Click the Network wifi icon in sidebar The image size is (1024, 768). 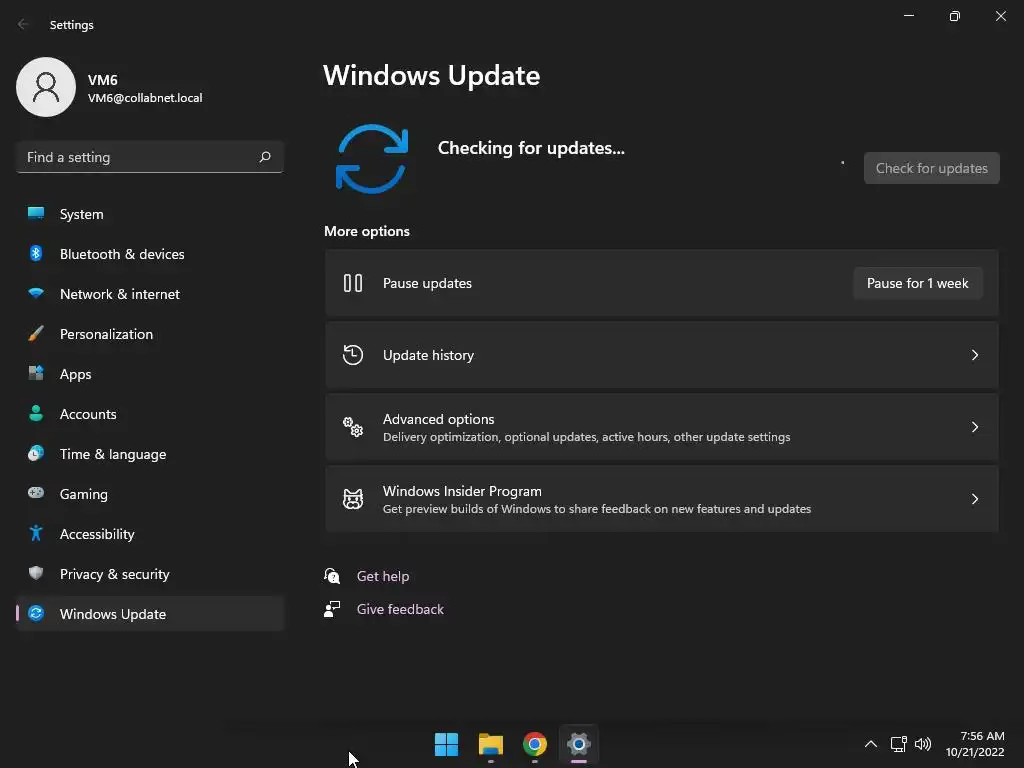(x=36, y=293)
